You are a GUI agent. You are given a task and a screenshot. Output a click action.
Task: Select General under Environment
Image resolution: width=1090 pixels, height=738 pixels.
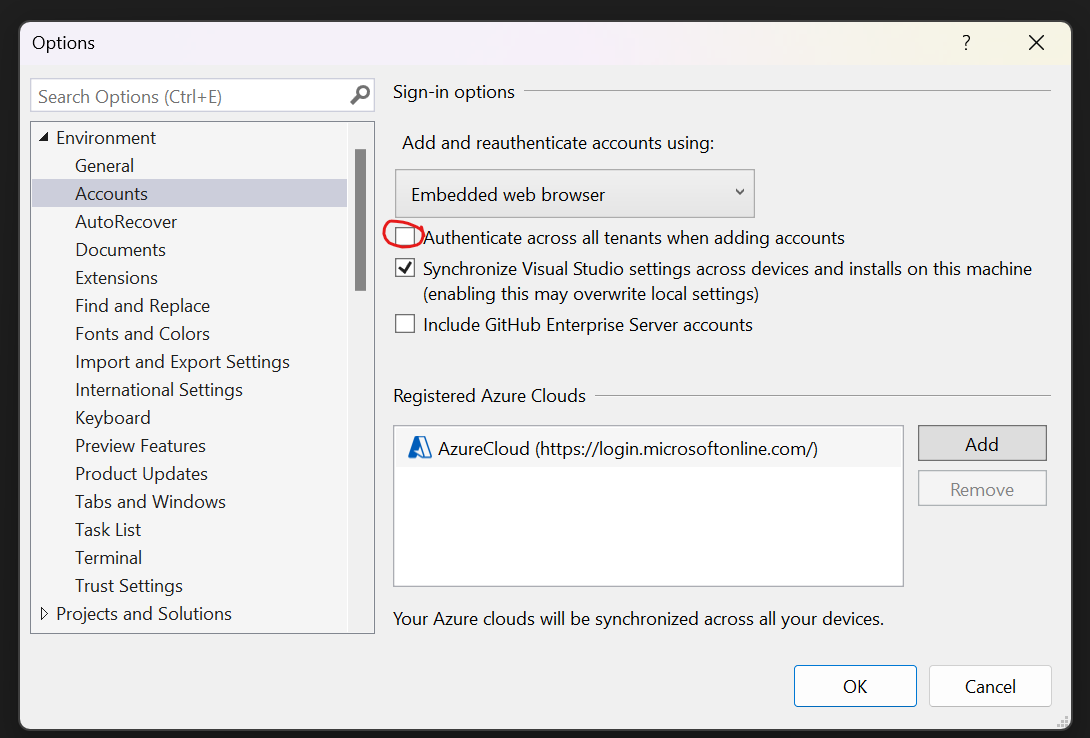click(x=104, y=166)
